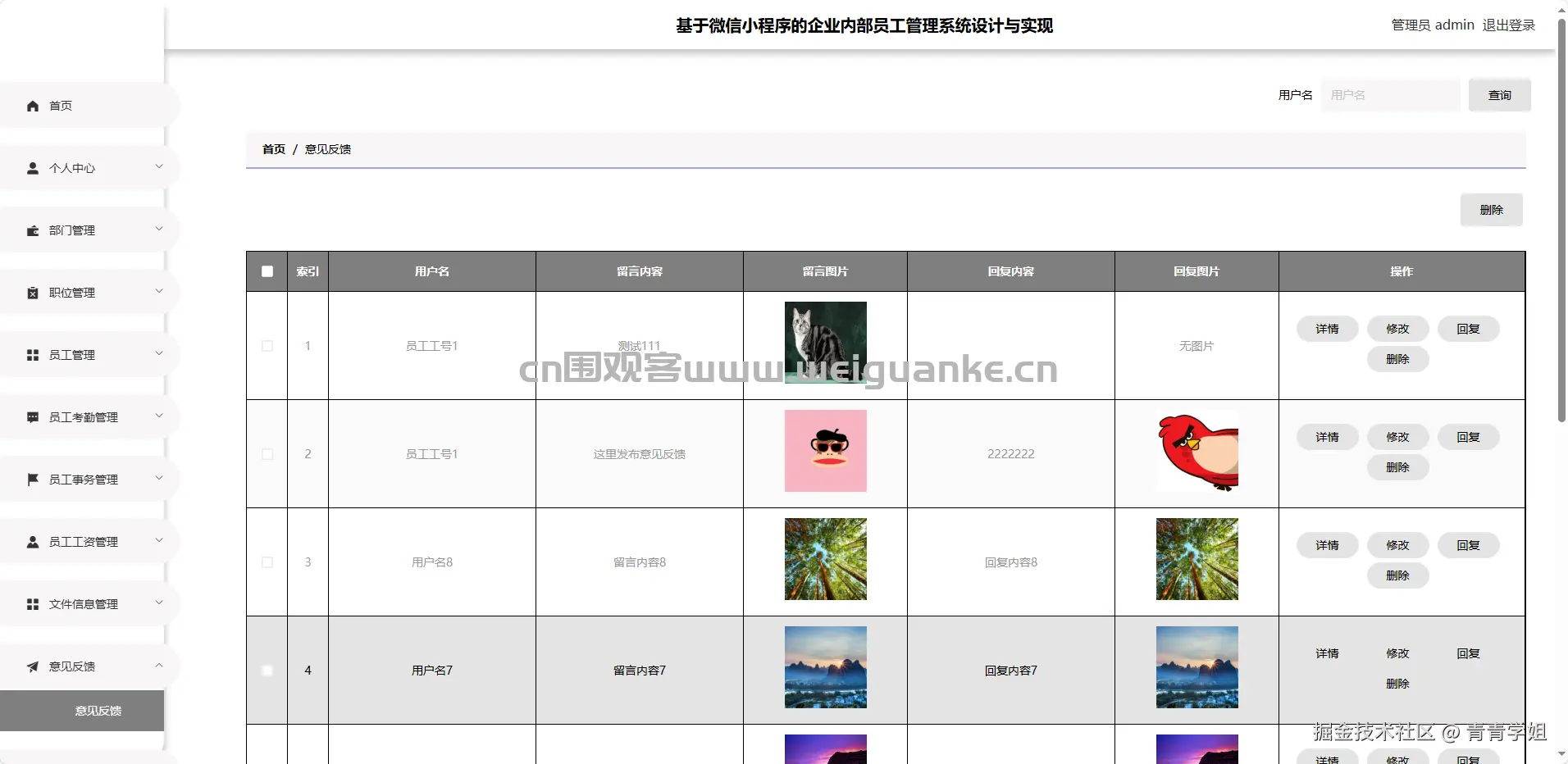Click the clipboard icon beside 职位管理
This screenshot has height=764, width=1568.
tap(33, 293)
